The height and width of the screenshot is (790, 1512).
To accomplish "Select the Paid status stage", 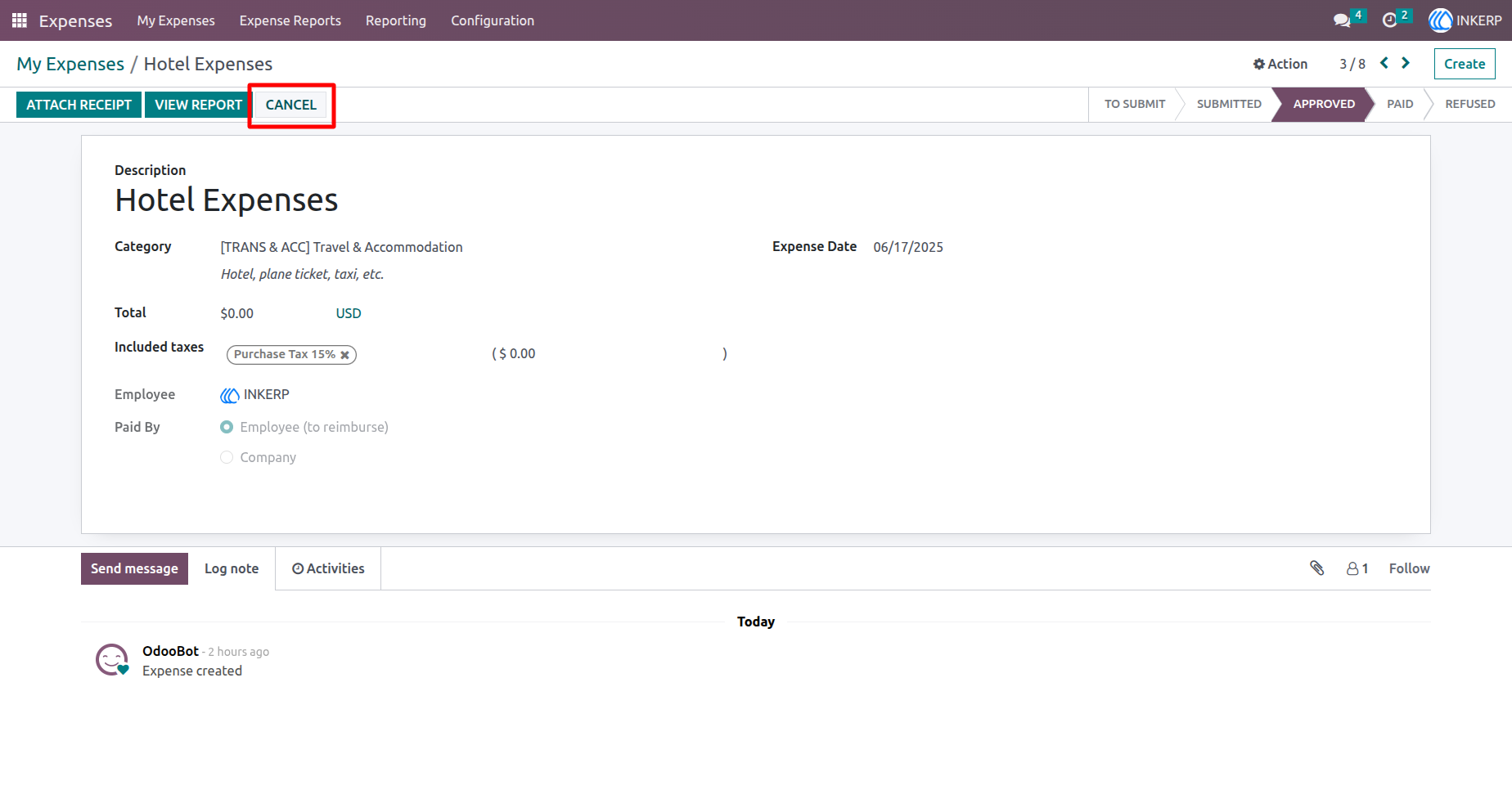I will click(1400, 104).
